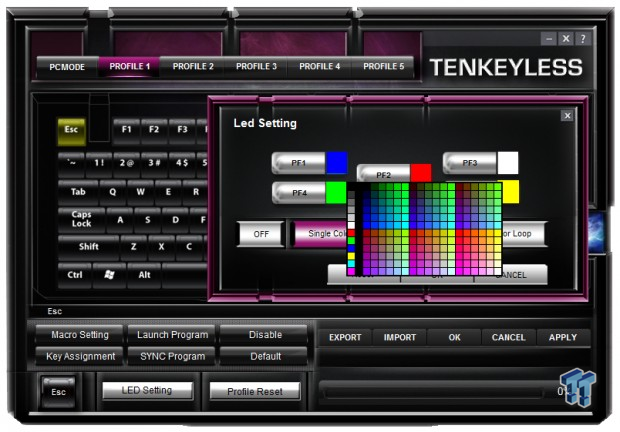The image size is (620, 432).
Task: Select the F2 function key
Action: pyautogui.click(x=154, y=130)
